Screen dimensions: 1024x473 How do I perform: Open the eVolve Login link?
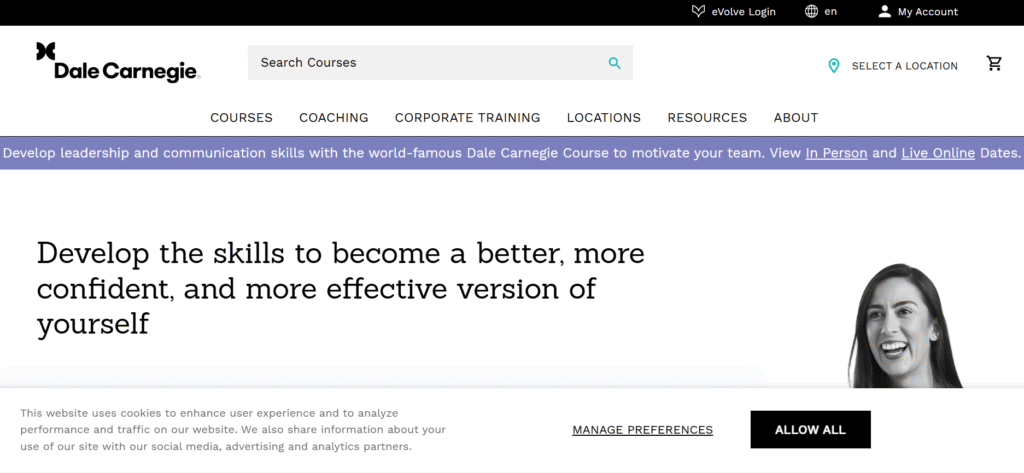[x=743, y=12]
